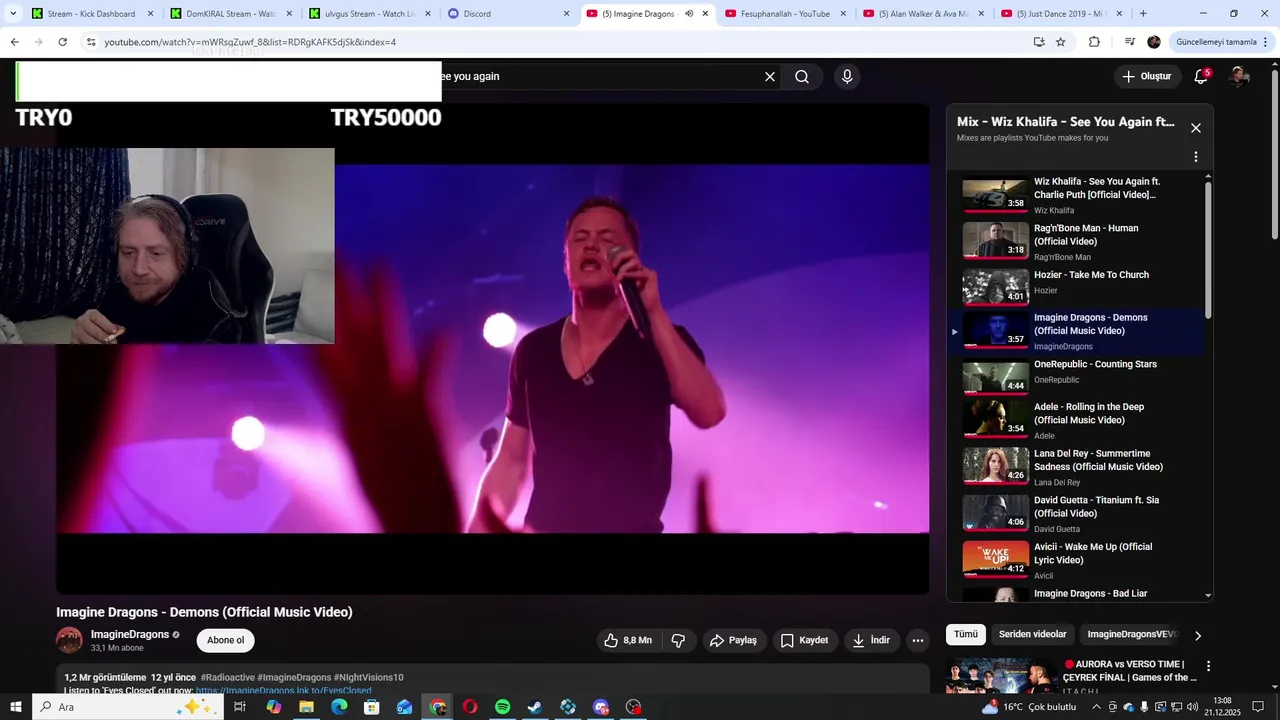The image size is (1280, 720).
Task: Open Mix playlist three-dot options
Action: click(1195, 157)
